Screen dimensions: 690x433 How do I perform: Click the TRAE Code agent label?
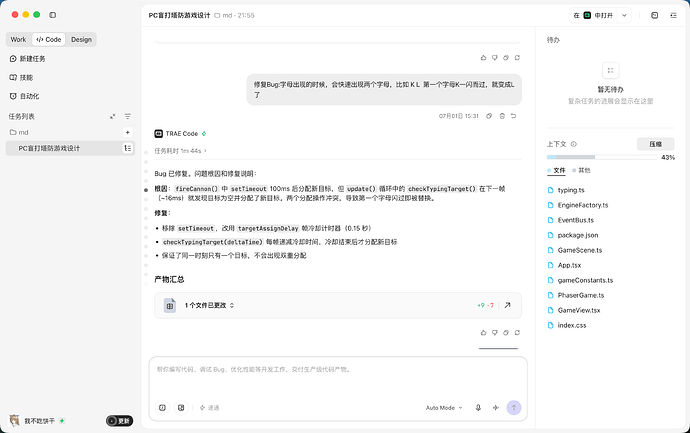pos(180,133)
